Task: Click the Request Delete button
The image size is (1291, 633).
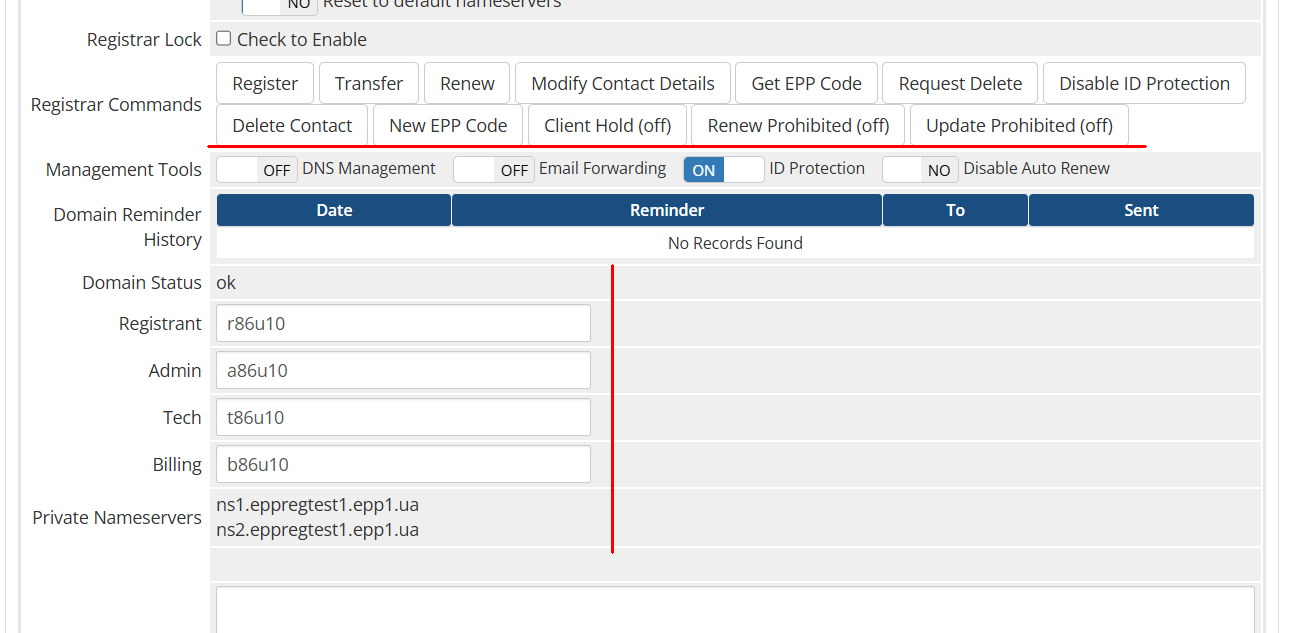Action: (960, 84)
